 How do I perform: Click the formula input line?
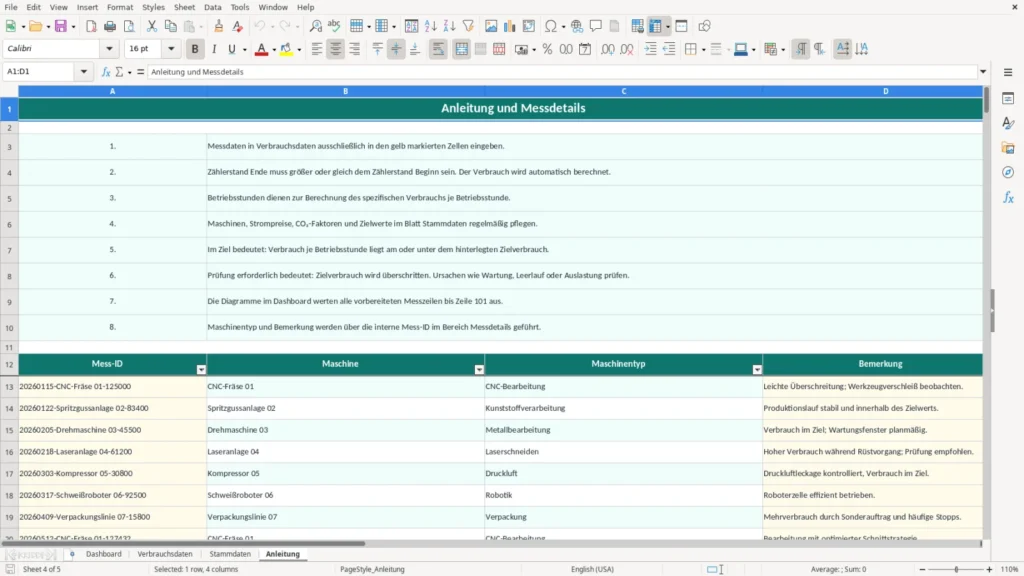tap(562, 72)
